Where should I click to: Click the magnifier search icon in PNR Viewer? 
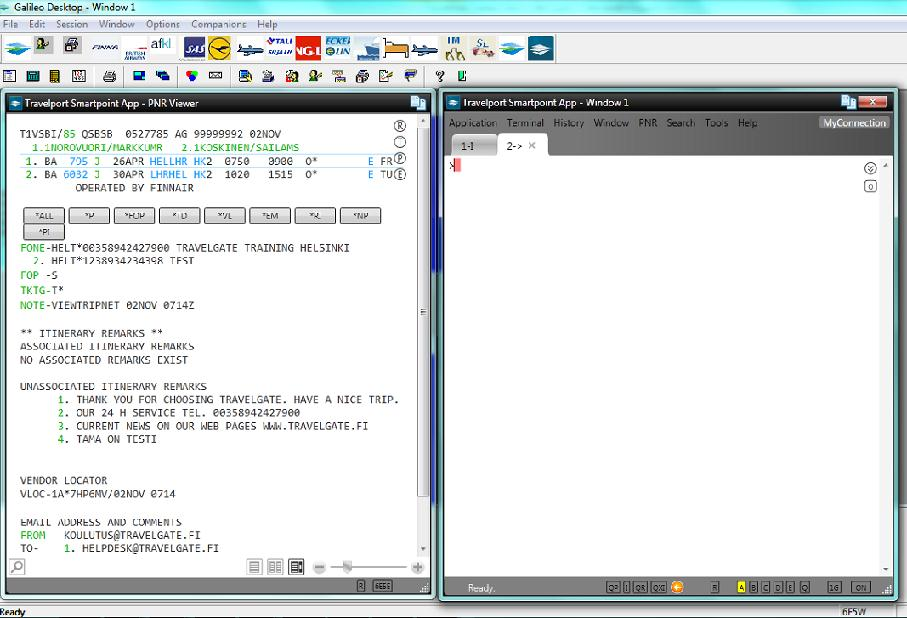click(17, 566)
